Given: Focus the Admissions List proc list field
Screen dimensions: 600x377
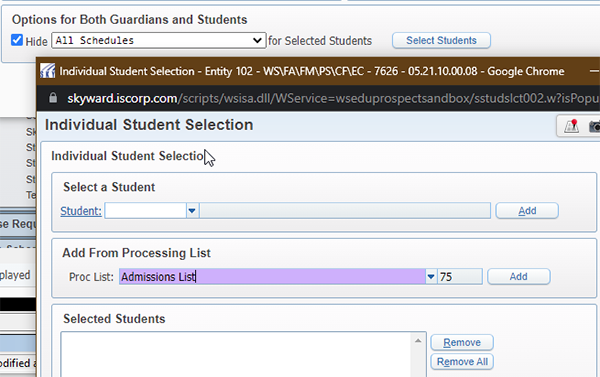Looking at the screenshot, I should [x=272, y=276].
